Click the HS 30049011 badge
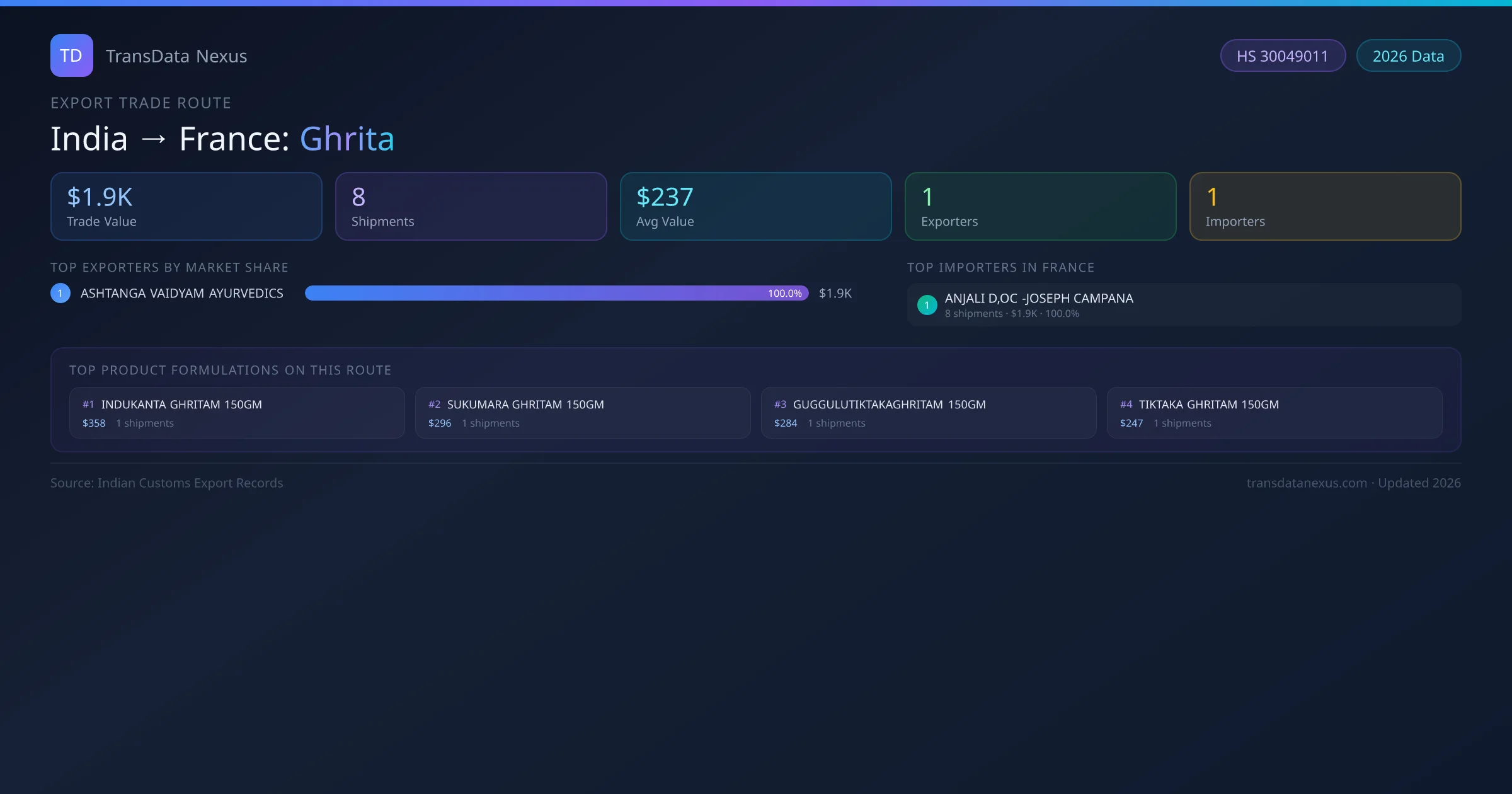Image resolution: width=1512 pixels, height=794 pixels. [x=1282, y=56]
